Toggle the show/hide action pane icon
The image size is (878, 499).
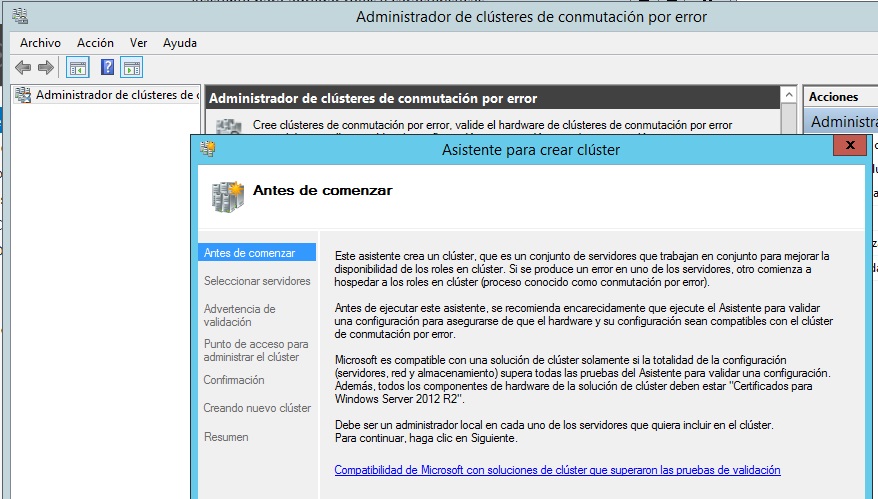pos(132,68)
